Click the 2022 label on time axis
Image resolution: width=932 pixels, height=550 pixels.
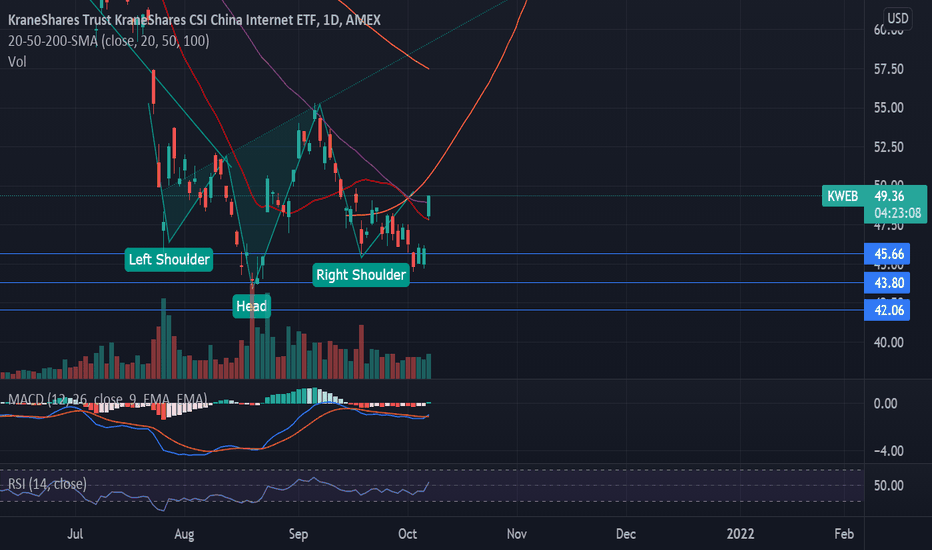(x=741, y=534)
